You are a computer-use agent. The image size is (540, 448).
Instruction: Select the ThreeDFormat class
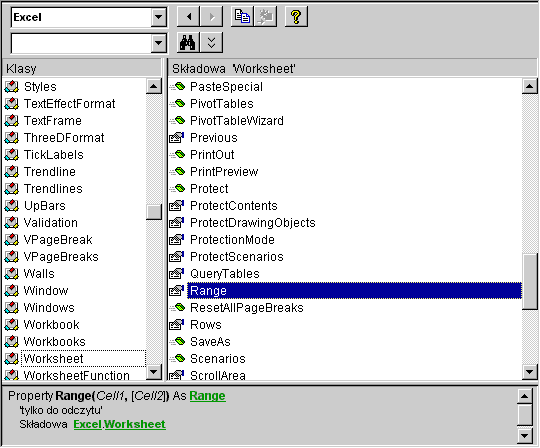(64, 138)
